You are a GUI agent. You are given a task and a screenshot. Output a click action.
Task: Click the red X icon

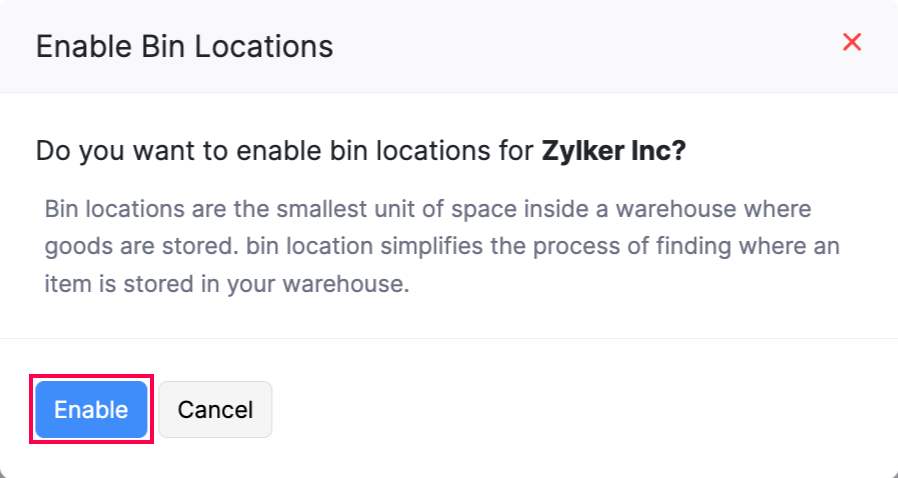pyautogui.click(x=852, y=42)
